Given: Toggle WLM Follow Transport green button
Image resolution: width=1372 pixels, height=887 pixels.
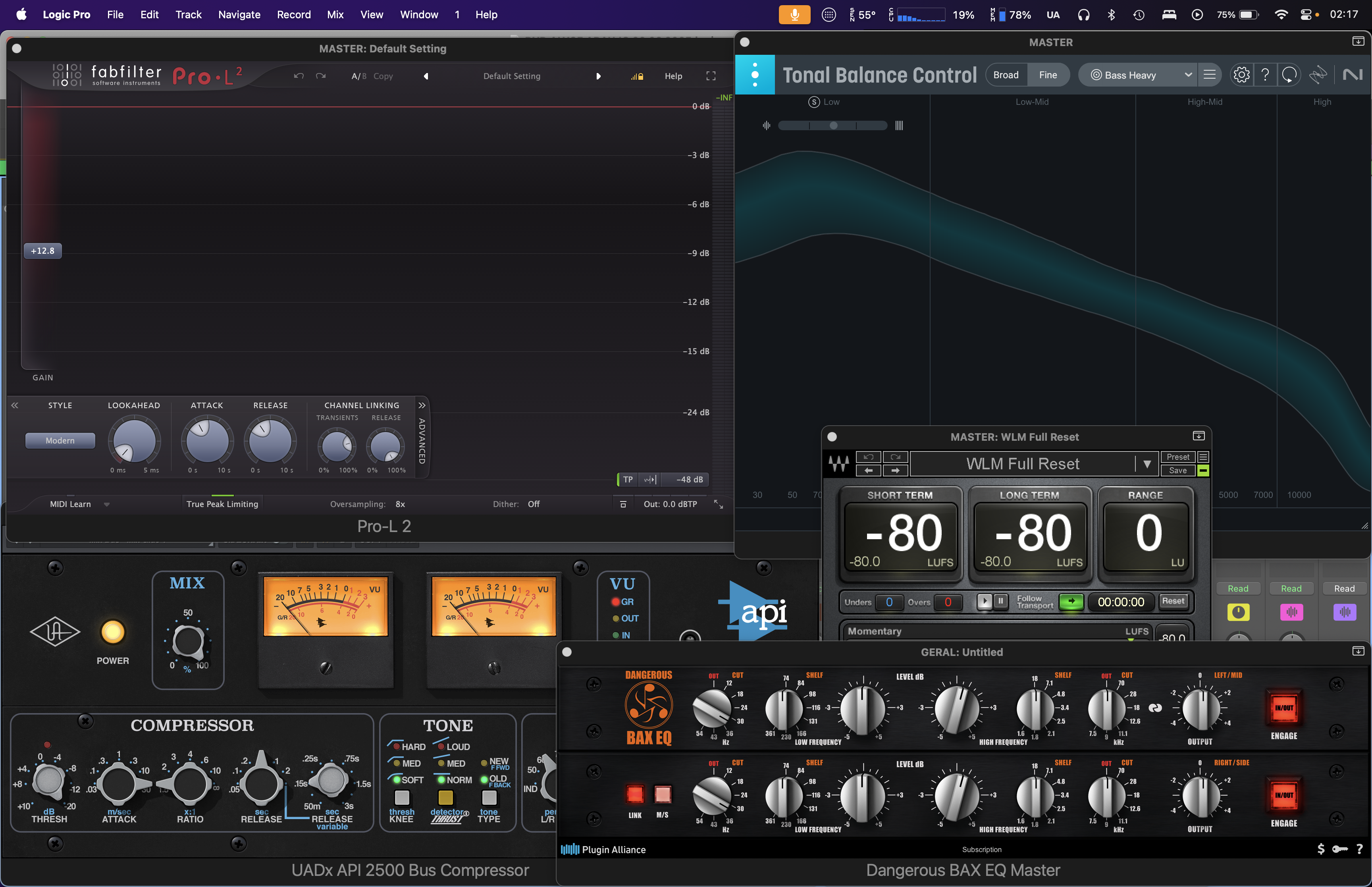Looking at the screenshot, I should pos(1071,602).
